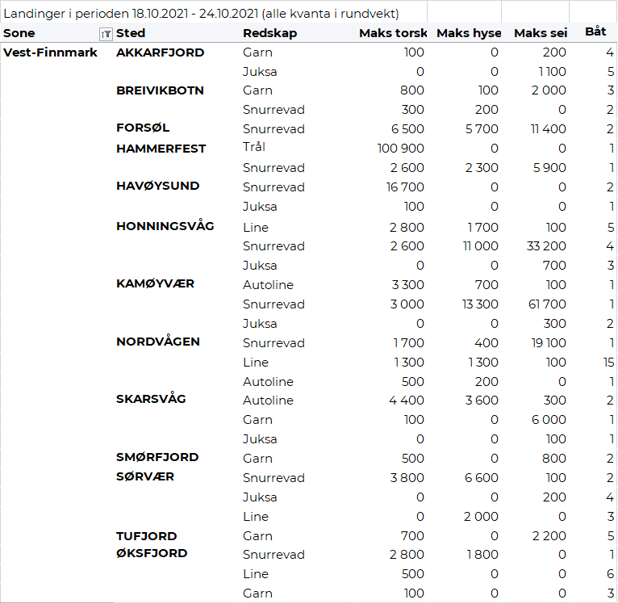Click the Sted column header
This screenshot has height=603, width=618.
[x=130, y=33]
